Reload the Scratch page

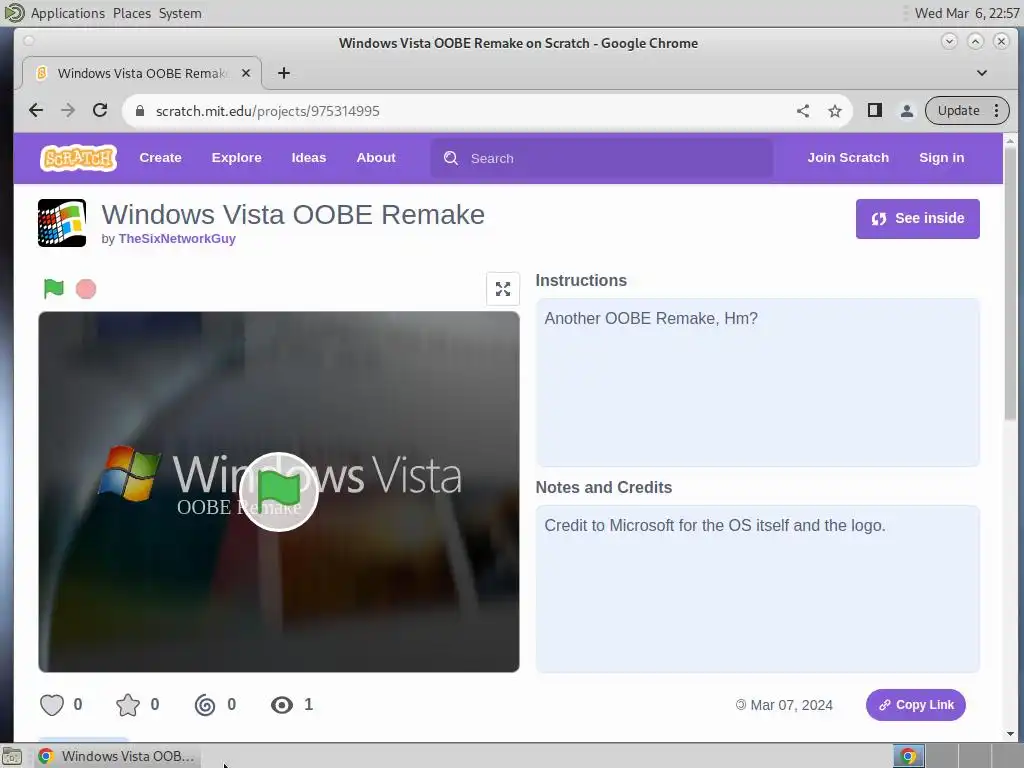click(x=100, y=110)
